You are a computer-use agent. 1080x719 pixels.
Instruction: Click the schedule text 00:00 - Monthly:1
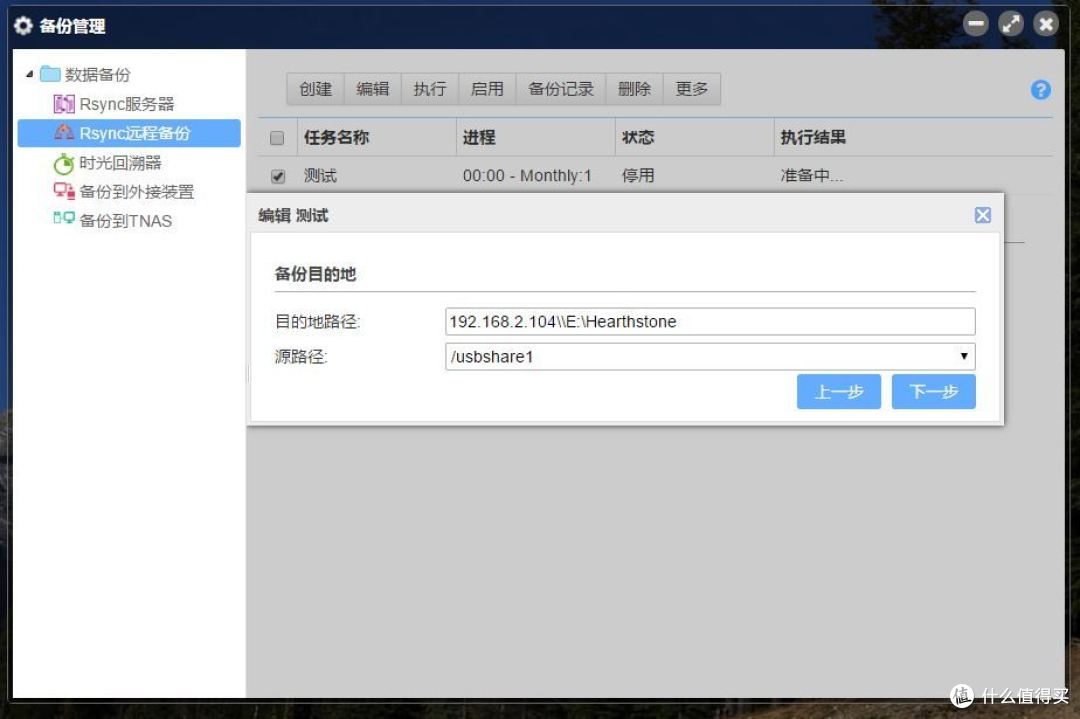pyautogui.click(x=527, y=176)
